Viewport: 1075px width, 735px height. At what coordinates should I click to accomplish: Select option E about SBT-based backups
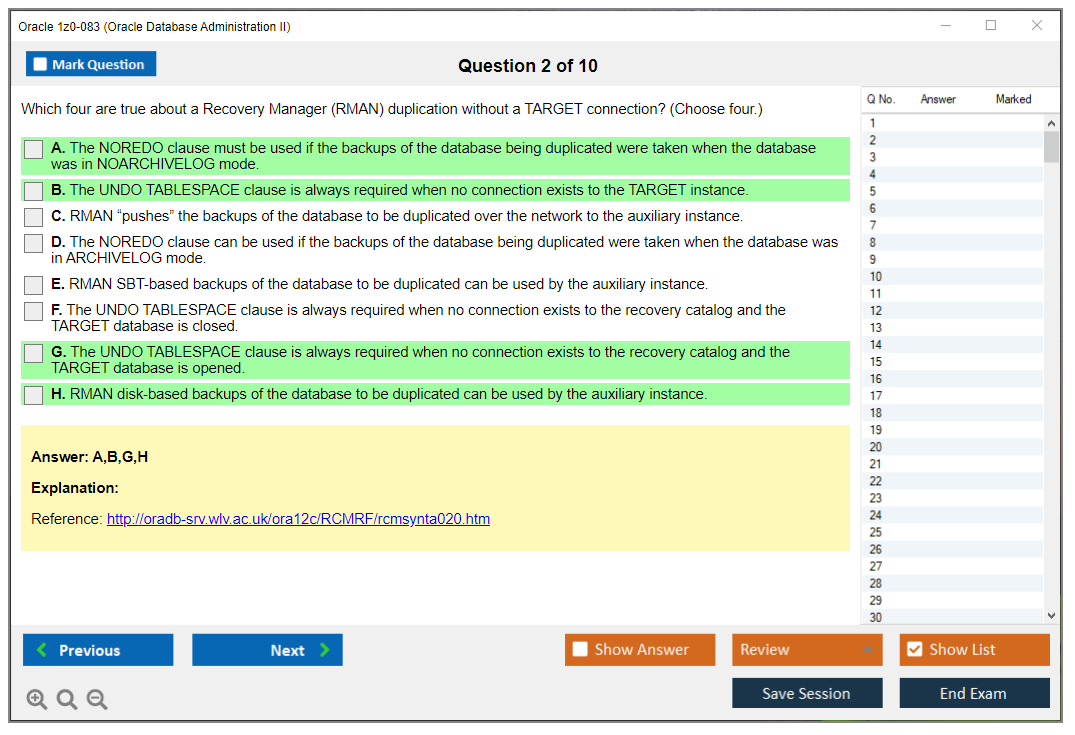pos(32,284)
